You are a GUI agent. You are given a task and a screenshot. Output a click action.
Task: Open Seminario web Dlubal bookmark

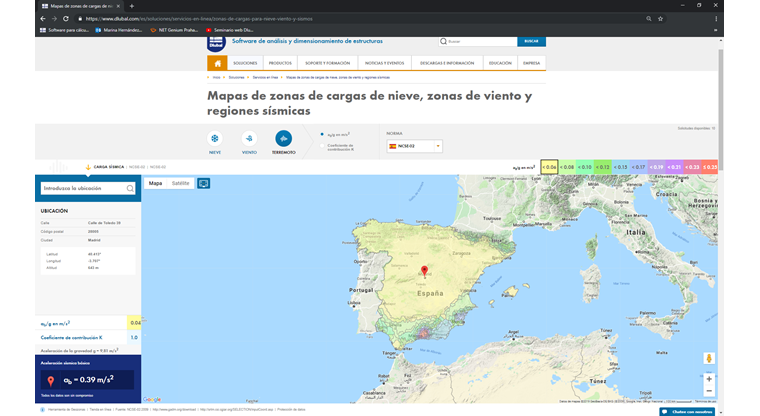coord(230,30)
